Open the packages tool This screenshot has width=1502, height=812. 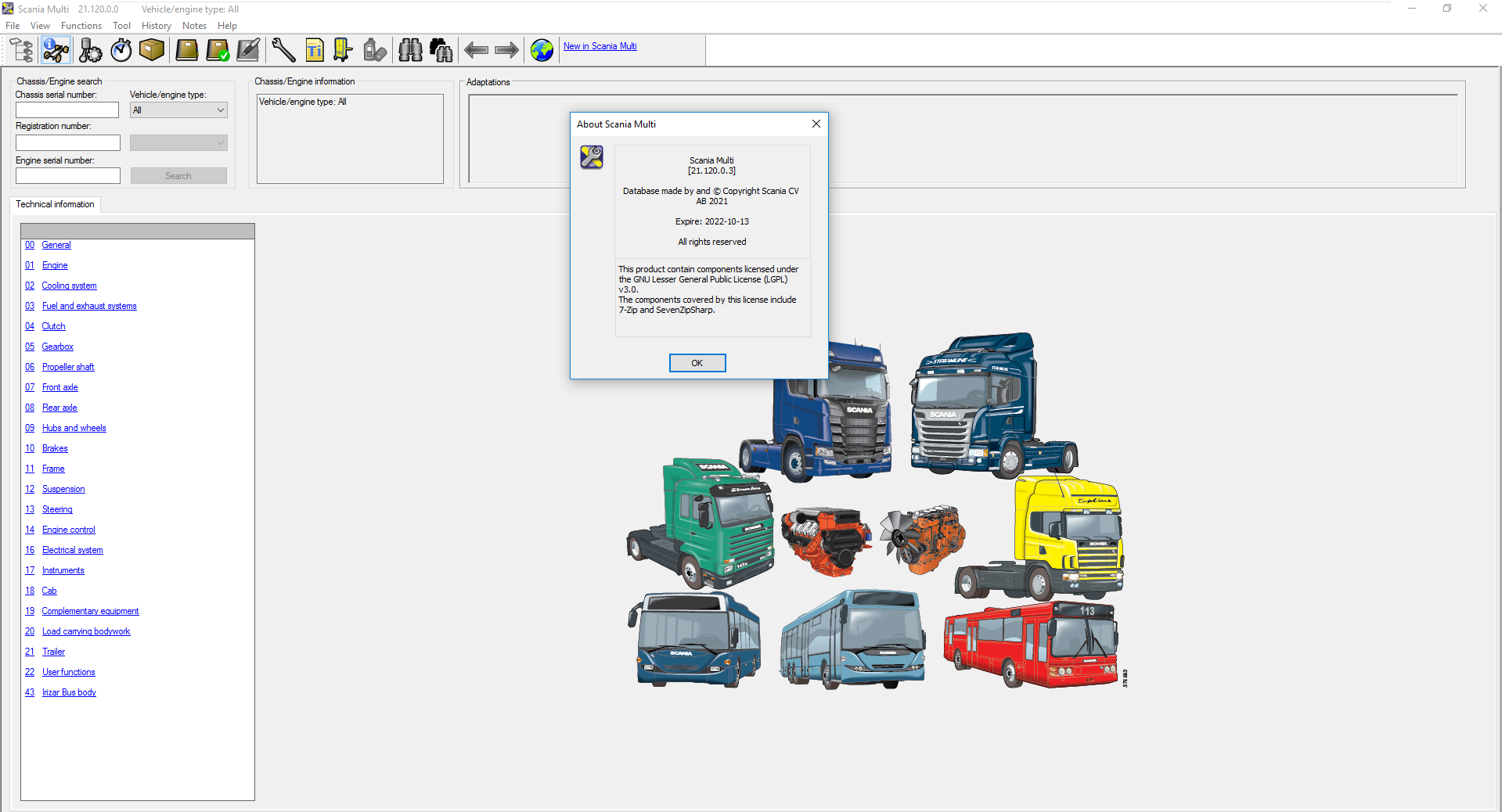(151, 49)
